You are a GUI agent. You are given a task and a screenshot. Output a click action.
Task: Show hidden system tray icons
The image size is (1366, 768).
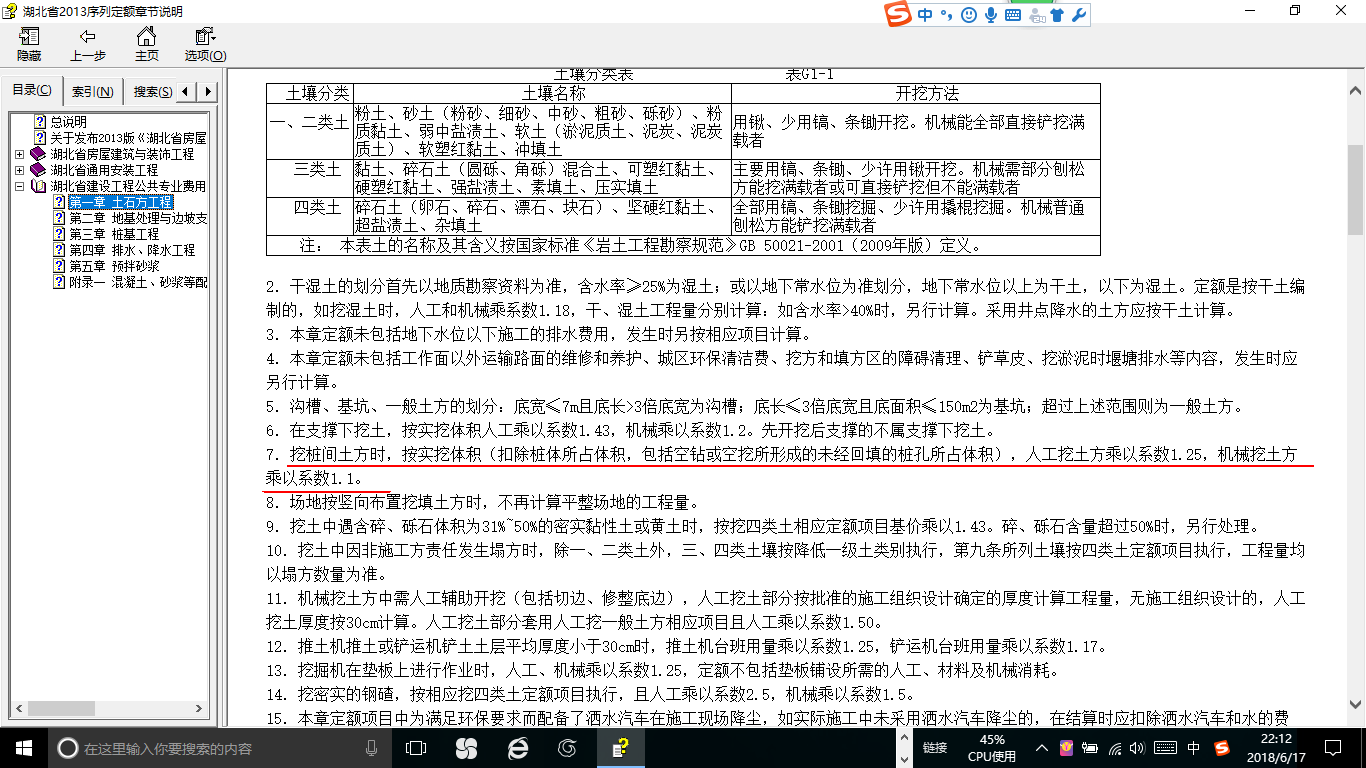1043,748
